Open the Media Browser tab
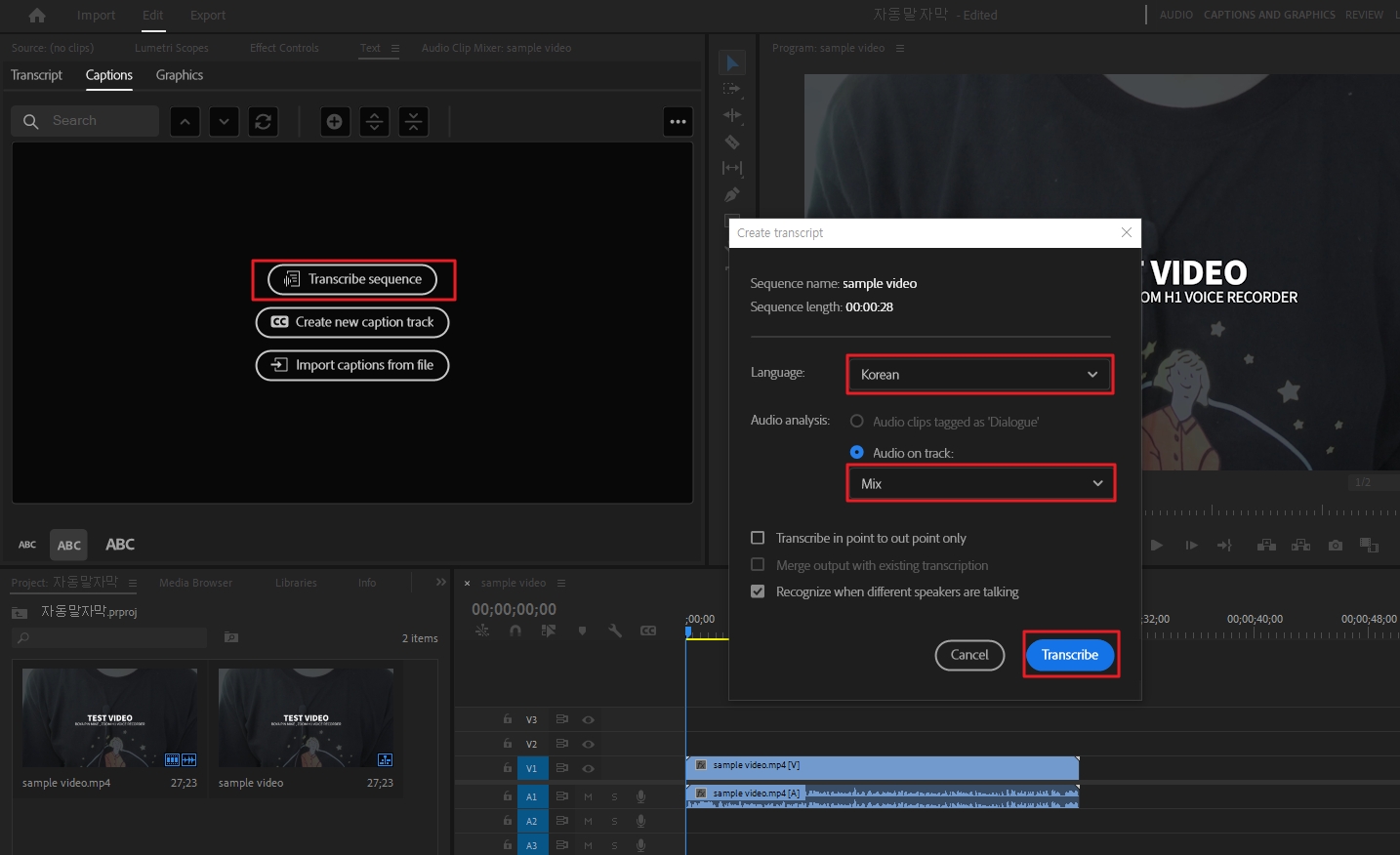 (x=195, y=583)
